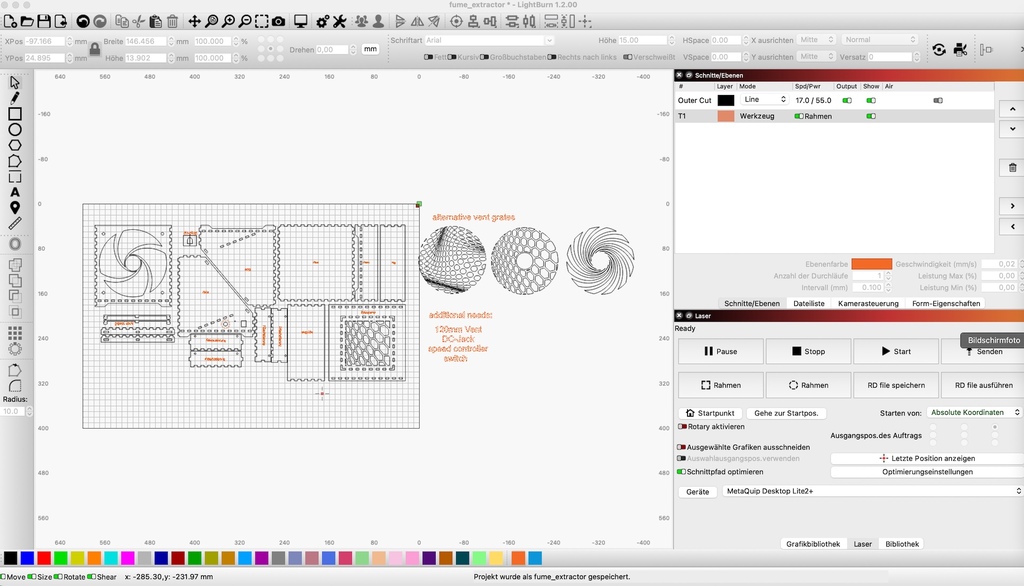Select the Draw Lines pencil tool
Image resolution: width=1024 pixels, height=586 pixels.
[x=15, y=98]
